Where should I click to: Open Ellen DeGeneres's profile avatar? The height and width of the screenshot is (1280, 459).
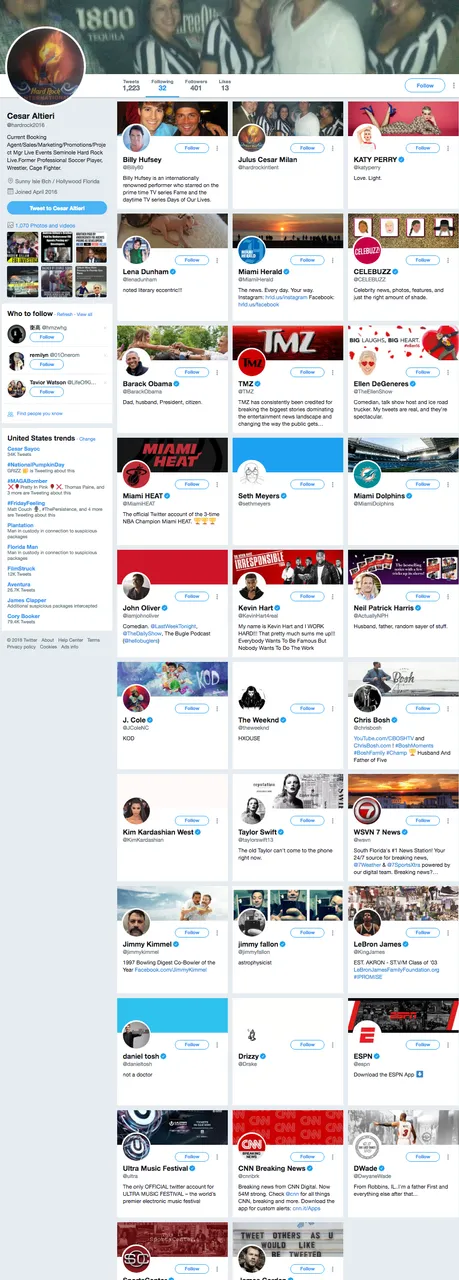point(366,363)
